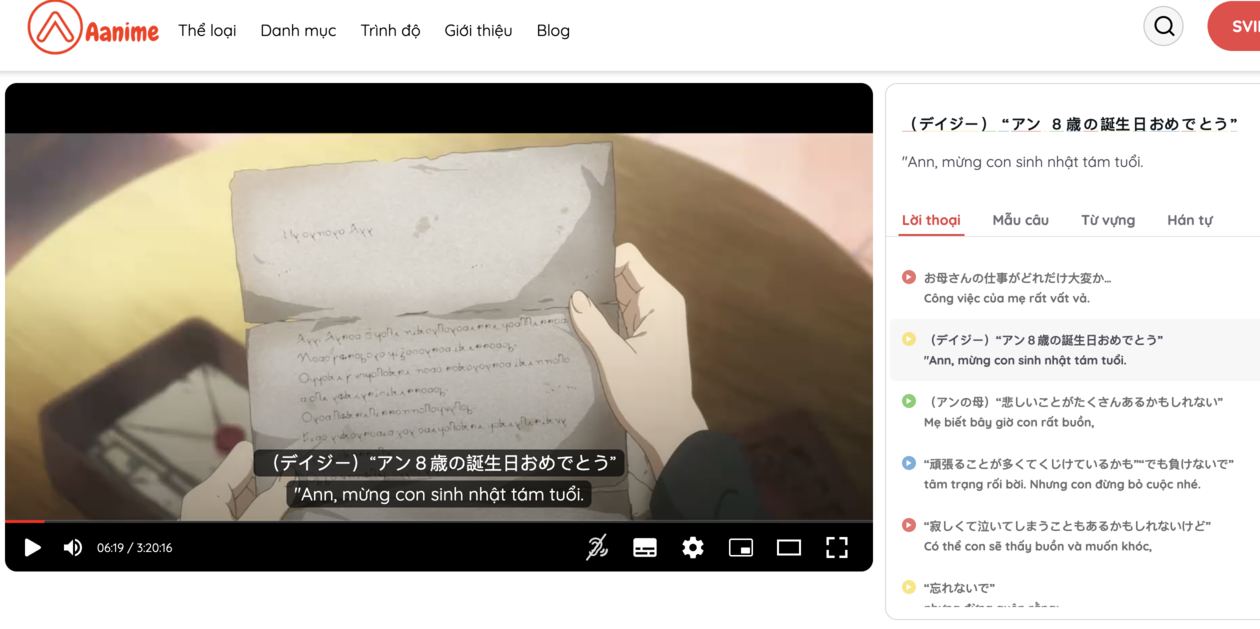This screenshot has width=1260, height=629.
Task: Click the crossed-out icon in player controls
Action: (597, 547)
